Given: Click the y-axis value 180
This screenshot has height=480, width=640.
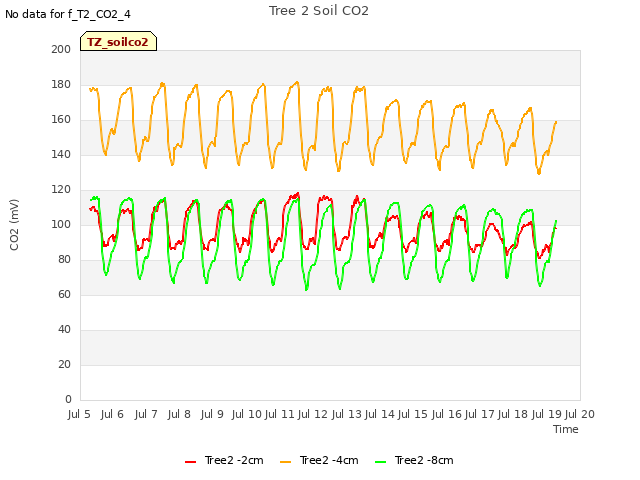Looking at the screenshot, I should [61, 84].
